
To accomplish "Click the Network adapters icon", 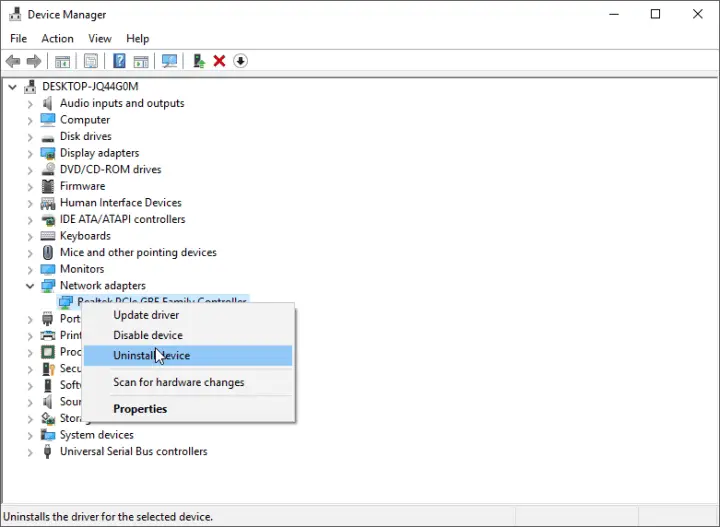I will pyautogui.click(x=48, y=286).
